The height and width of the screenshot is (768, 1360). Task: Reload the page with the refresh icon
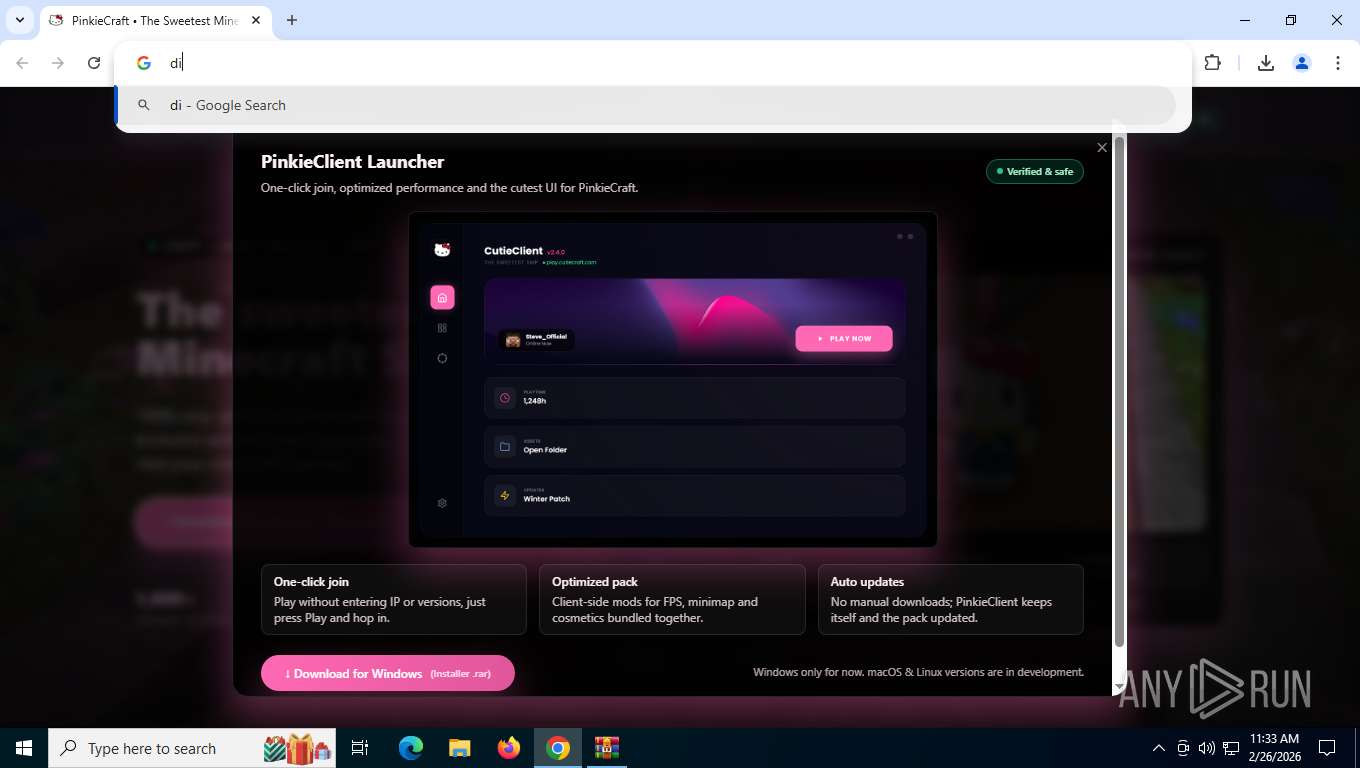pyautogui.click(x=94, y=63)
